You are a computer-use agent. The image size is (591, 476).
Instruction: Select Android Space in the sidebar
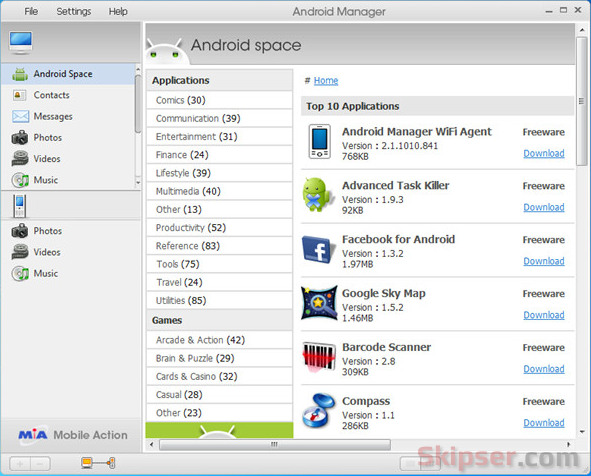[x=68, y=74]
